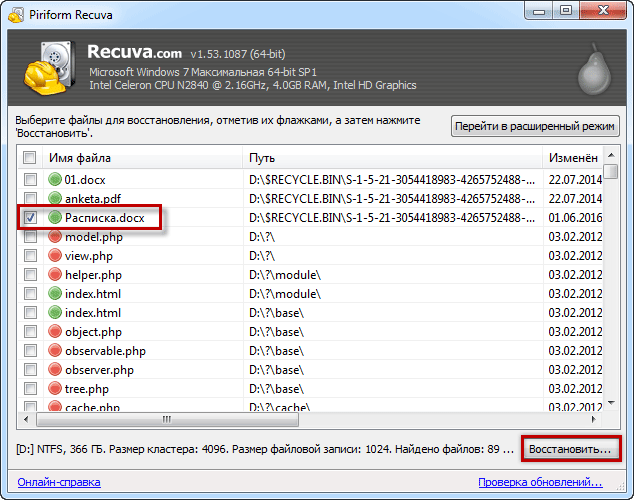Open the Проверка обновлений link

(x=547, y=482)
